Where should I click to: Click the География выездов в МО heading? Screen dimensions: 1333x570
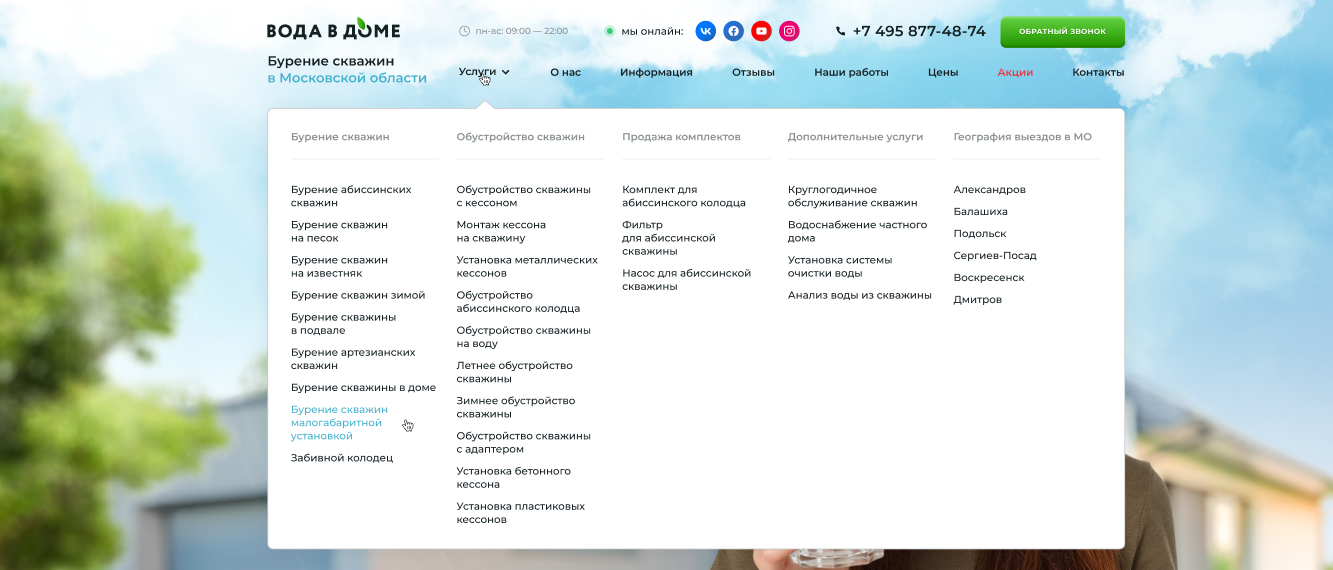(x=1022, y=137)
